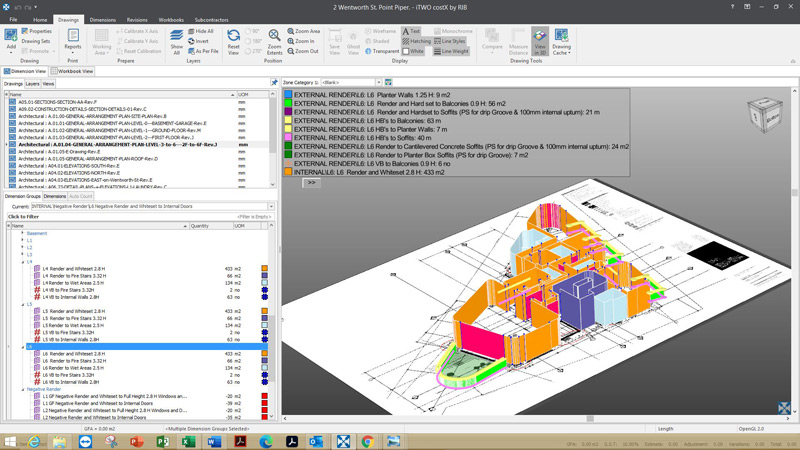Open the Dimension Groups tab
The image size is (800, 450).
[22, 196]
